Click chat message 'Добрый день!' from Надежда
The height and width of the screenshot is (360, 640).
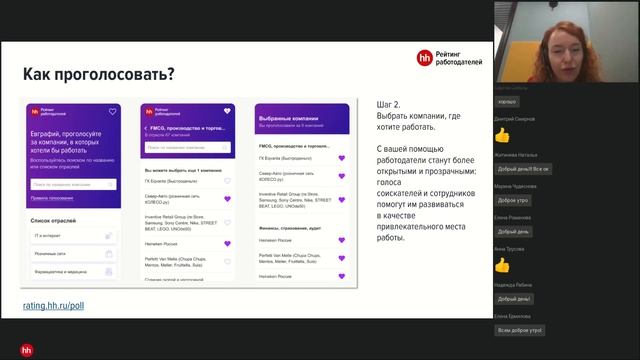pos(514,299)
